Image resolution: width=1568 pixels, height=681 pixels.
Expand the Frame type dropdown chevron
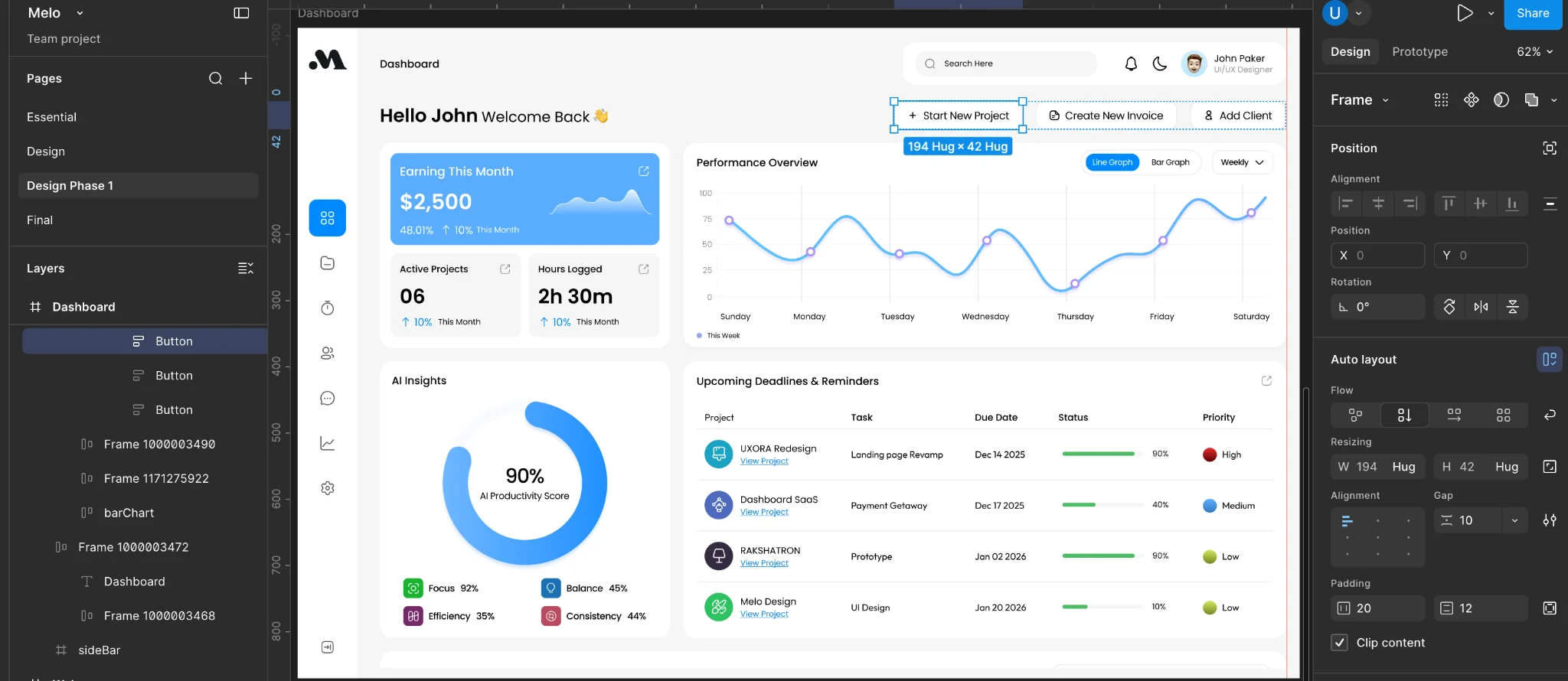(1386, 100)
